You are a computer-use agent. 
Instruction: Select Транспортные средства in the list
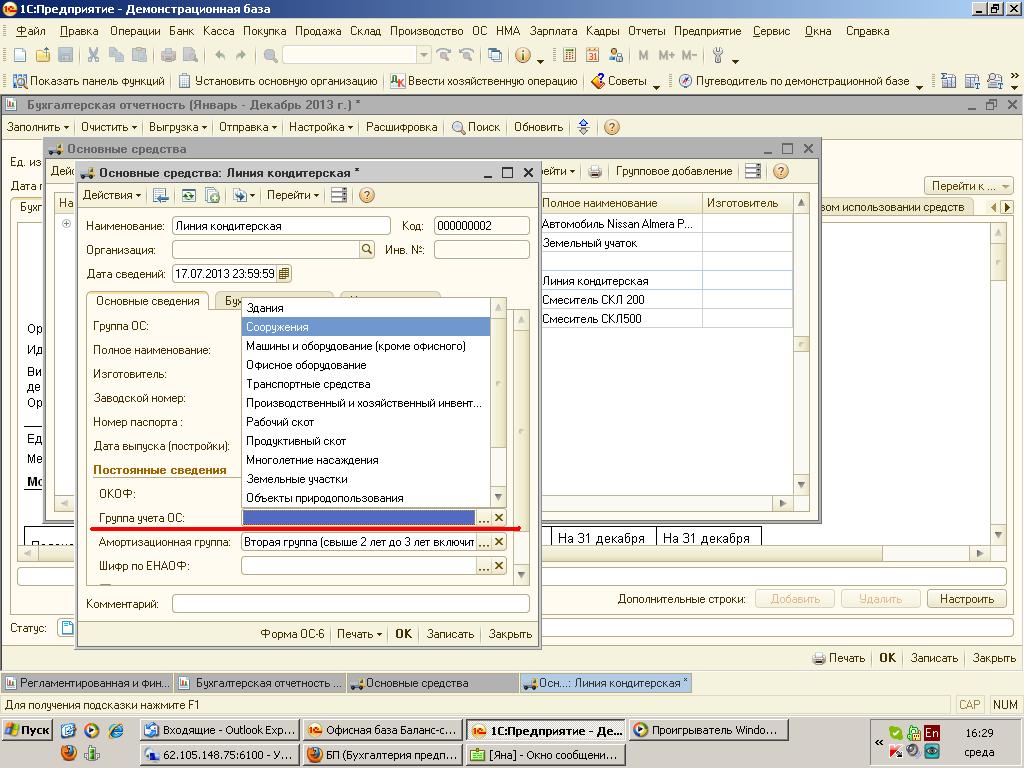click(366, 384)
